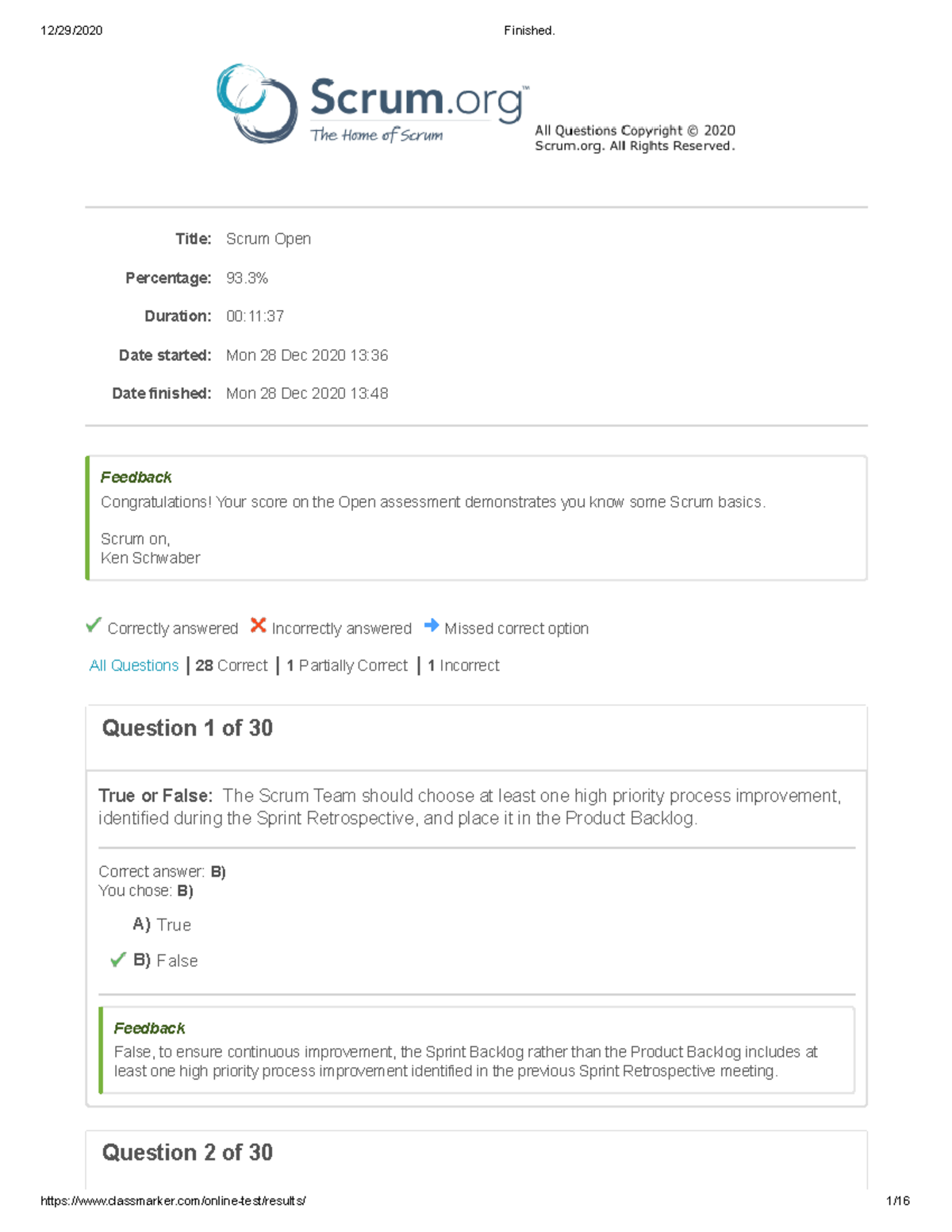
Task: Click the Question 2 of 30 heading
Action: 187,1153
